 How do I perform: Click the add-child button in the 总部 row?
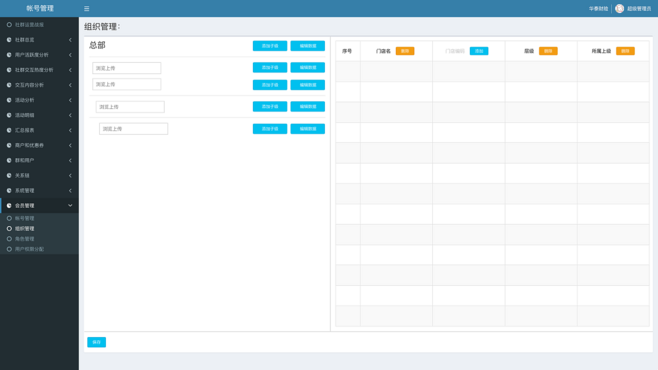coord(270,46)
